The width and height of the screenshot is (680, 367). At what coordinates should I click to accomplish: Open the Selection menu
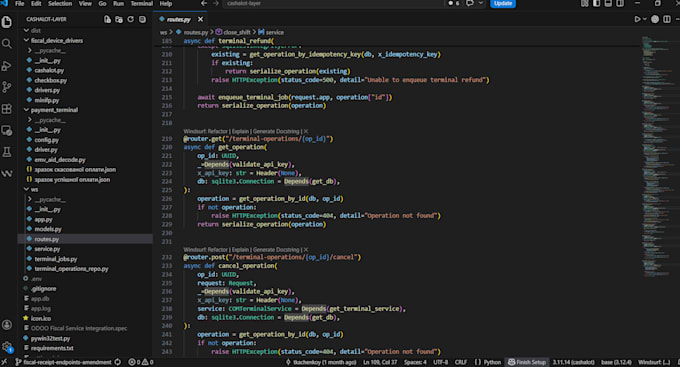point(60,3)
